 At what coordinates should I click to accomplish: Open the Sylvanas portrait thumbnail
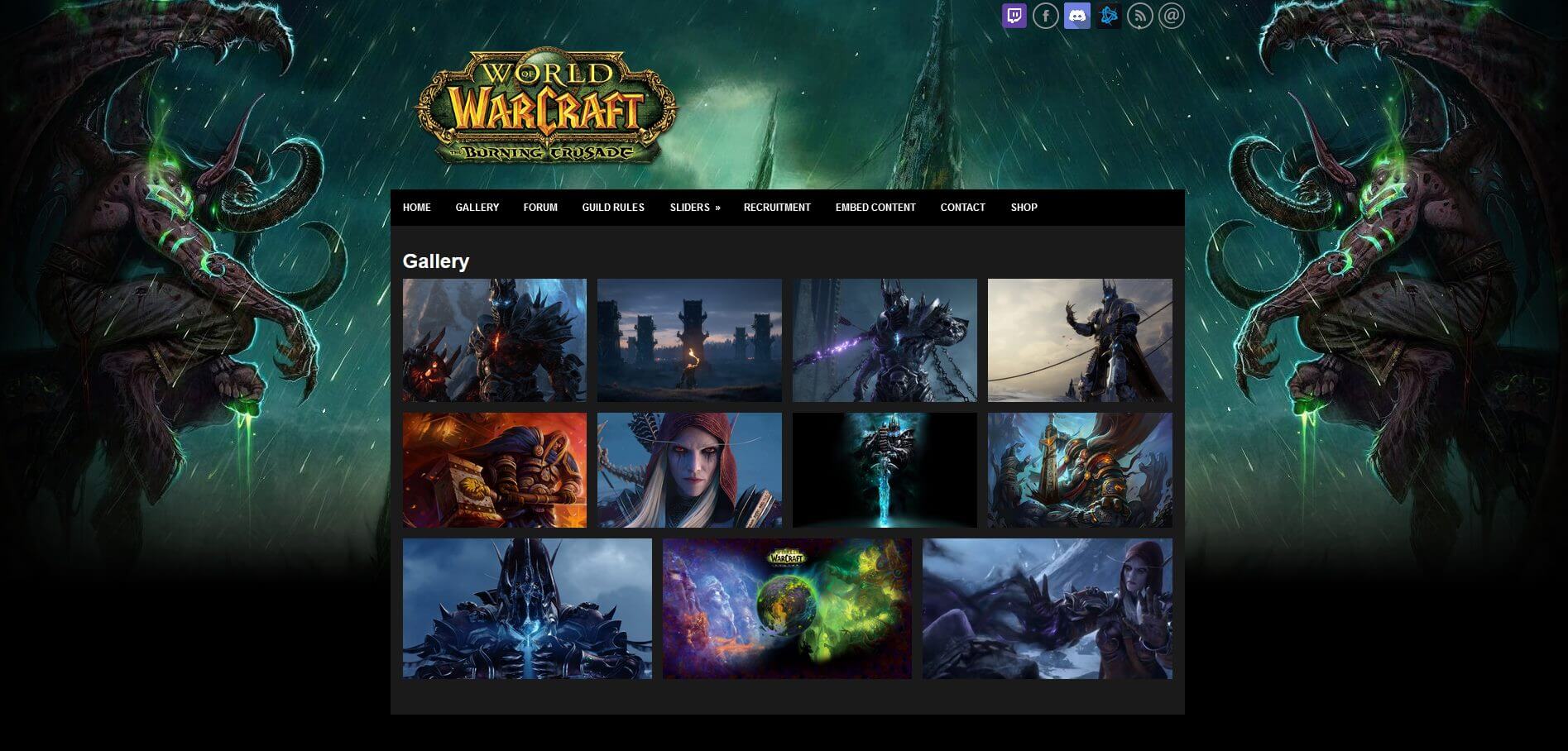coord(689,469)
